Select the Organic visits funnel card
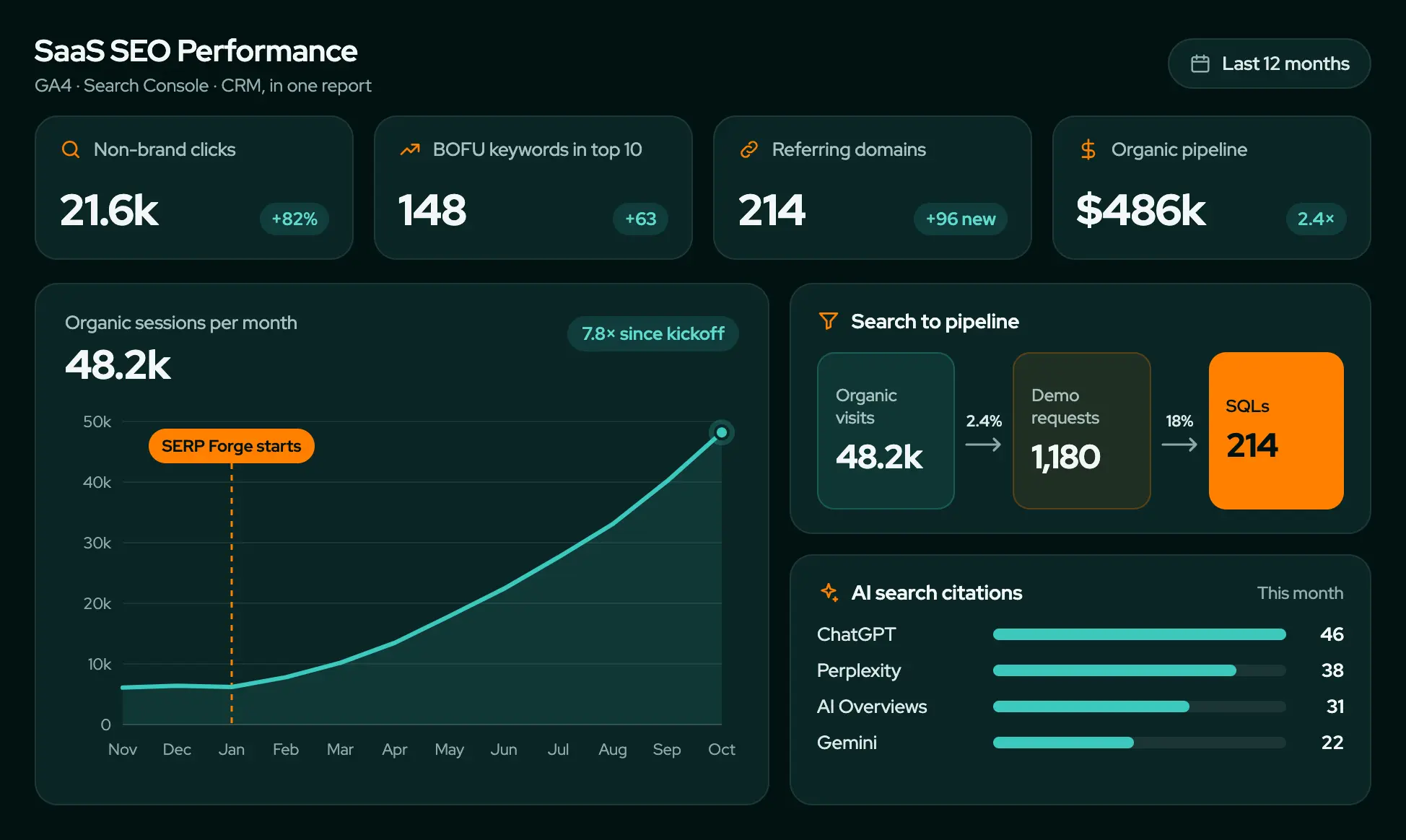Image resolution: width=1406 pixels, height=840 pixels. coord(886,431)
